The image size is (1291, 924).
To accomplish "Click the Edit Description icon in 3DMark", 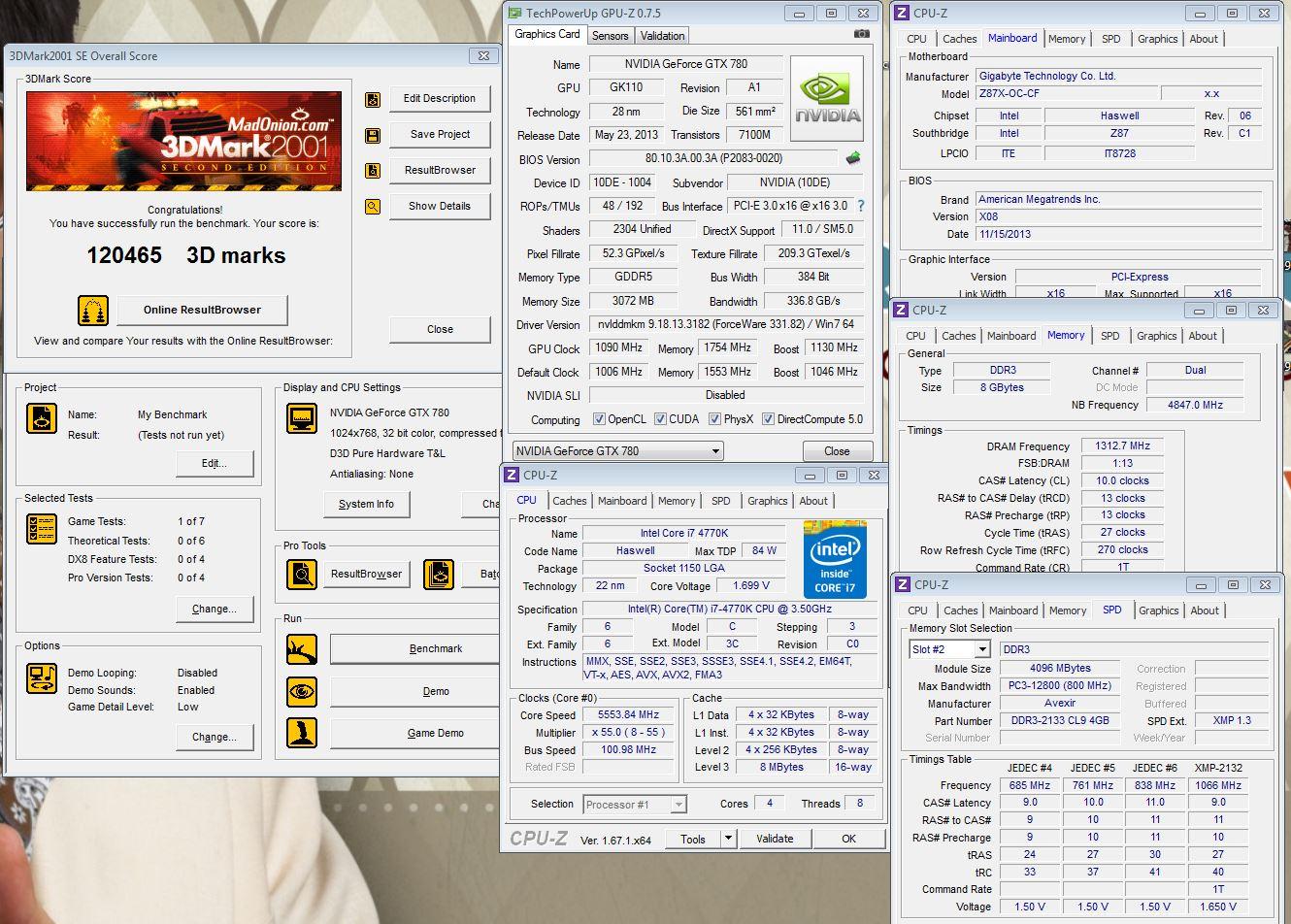I will [373, 99].
